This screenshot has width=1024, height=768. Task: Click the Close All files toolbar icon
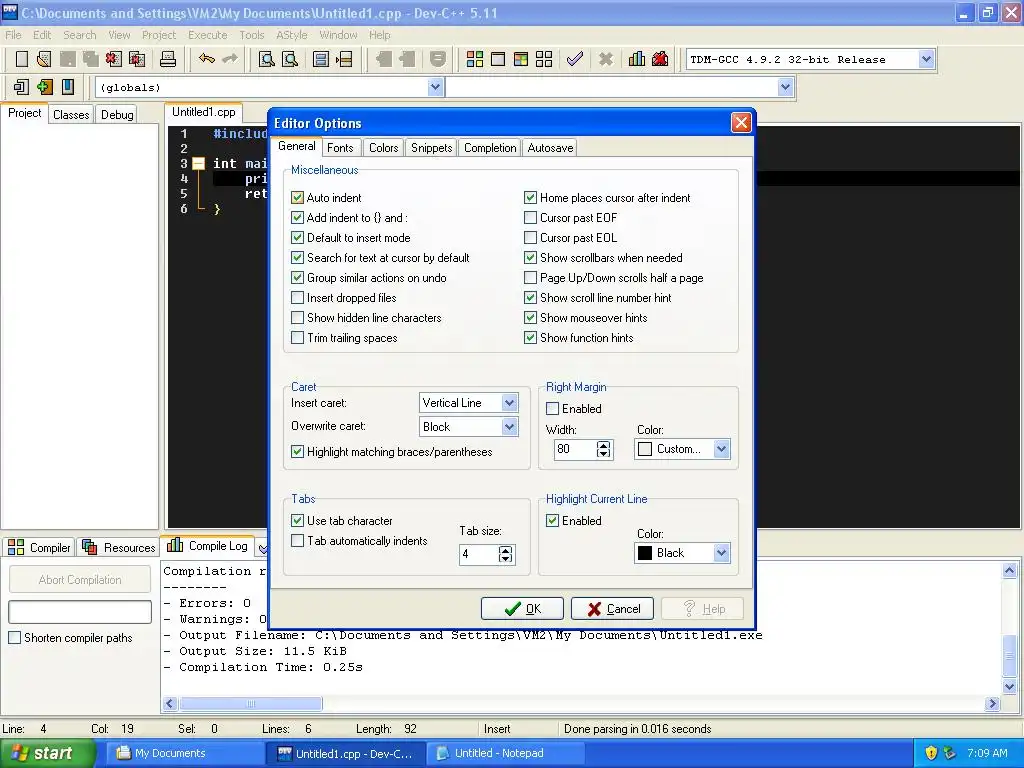[x=137, y=59]
